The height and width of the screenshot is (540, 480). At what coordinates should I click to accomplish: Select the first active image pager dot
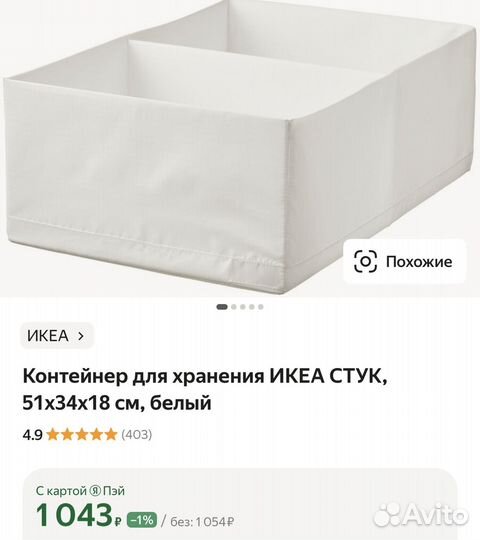pos(222,307)
